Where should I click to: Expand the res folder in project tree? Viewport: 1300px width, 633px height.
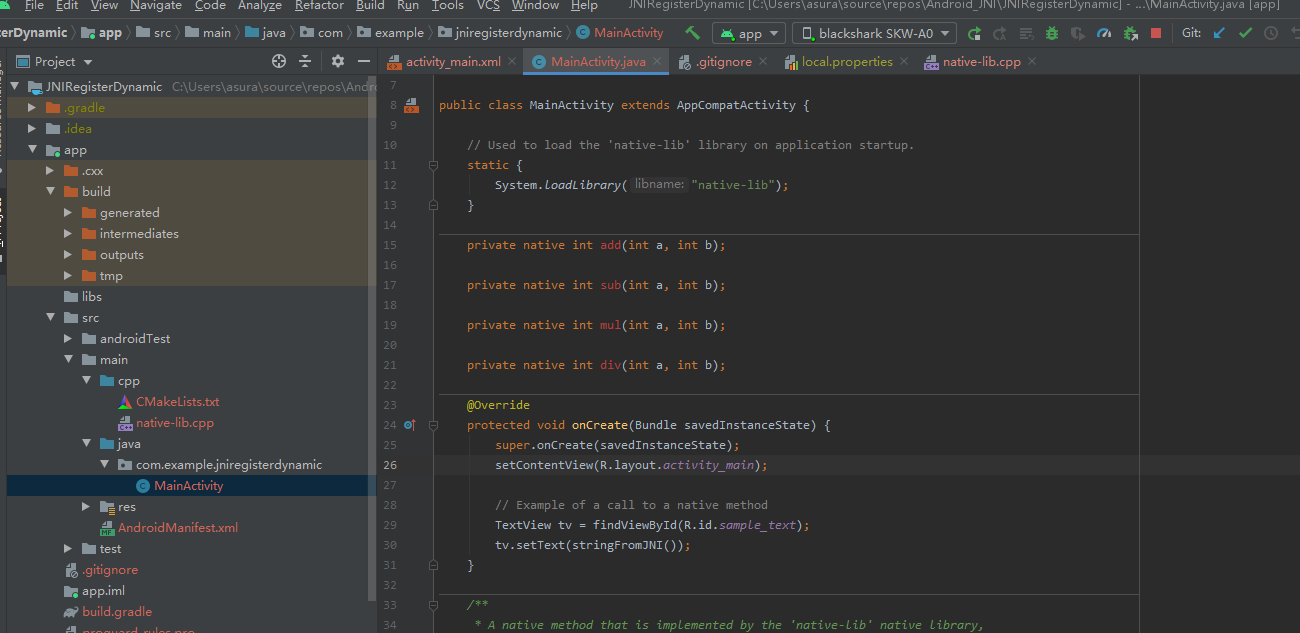click(86, 507)
